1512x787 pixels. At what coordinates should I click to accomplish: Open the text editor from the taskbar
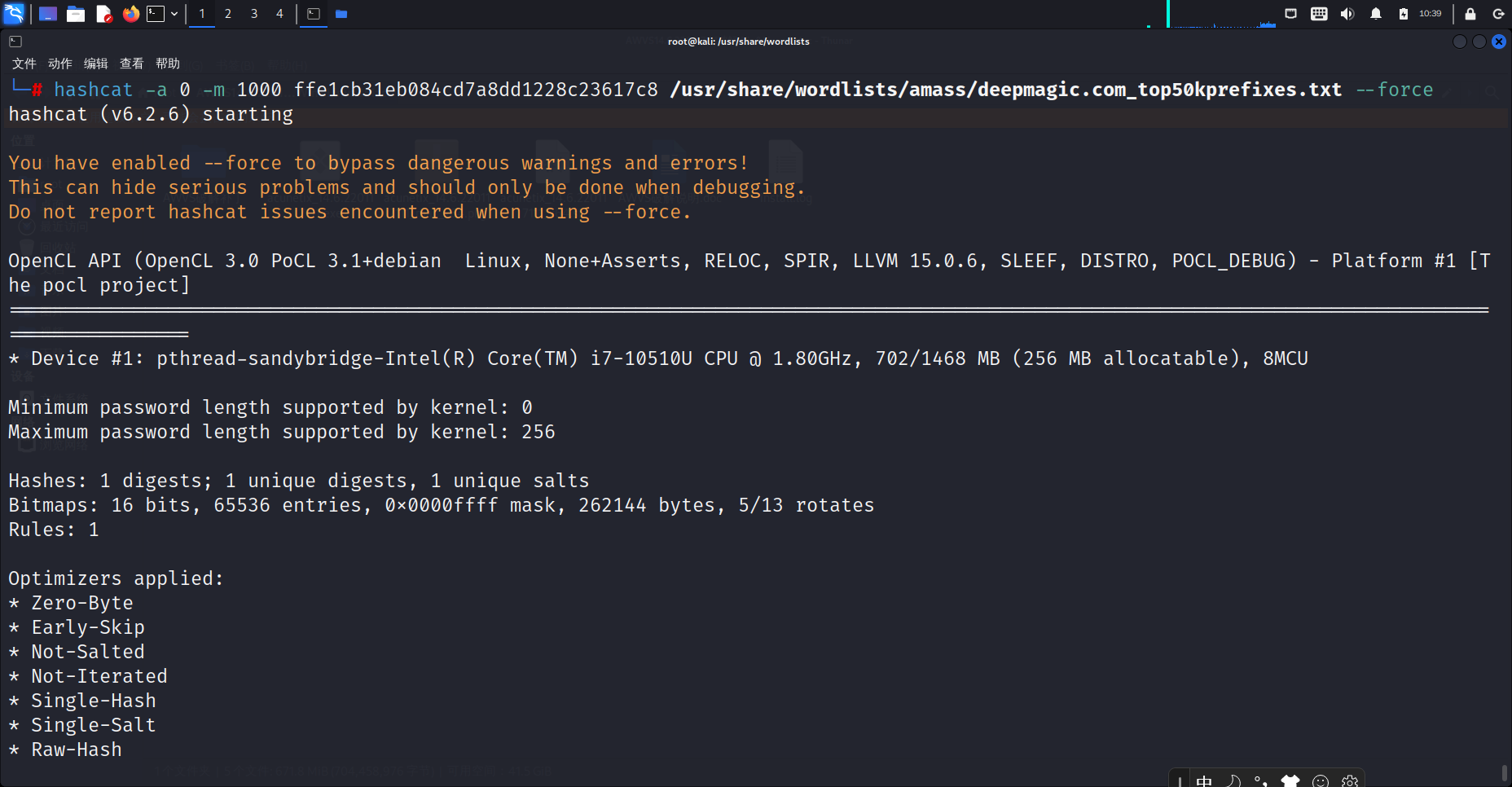(x=103, y=14)
